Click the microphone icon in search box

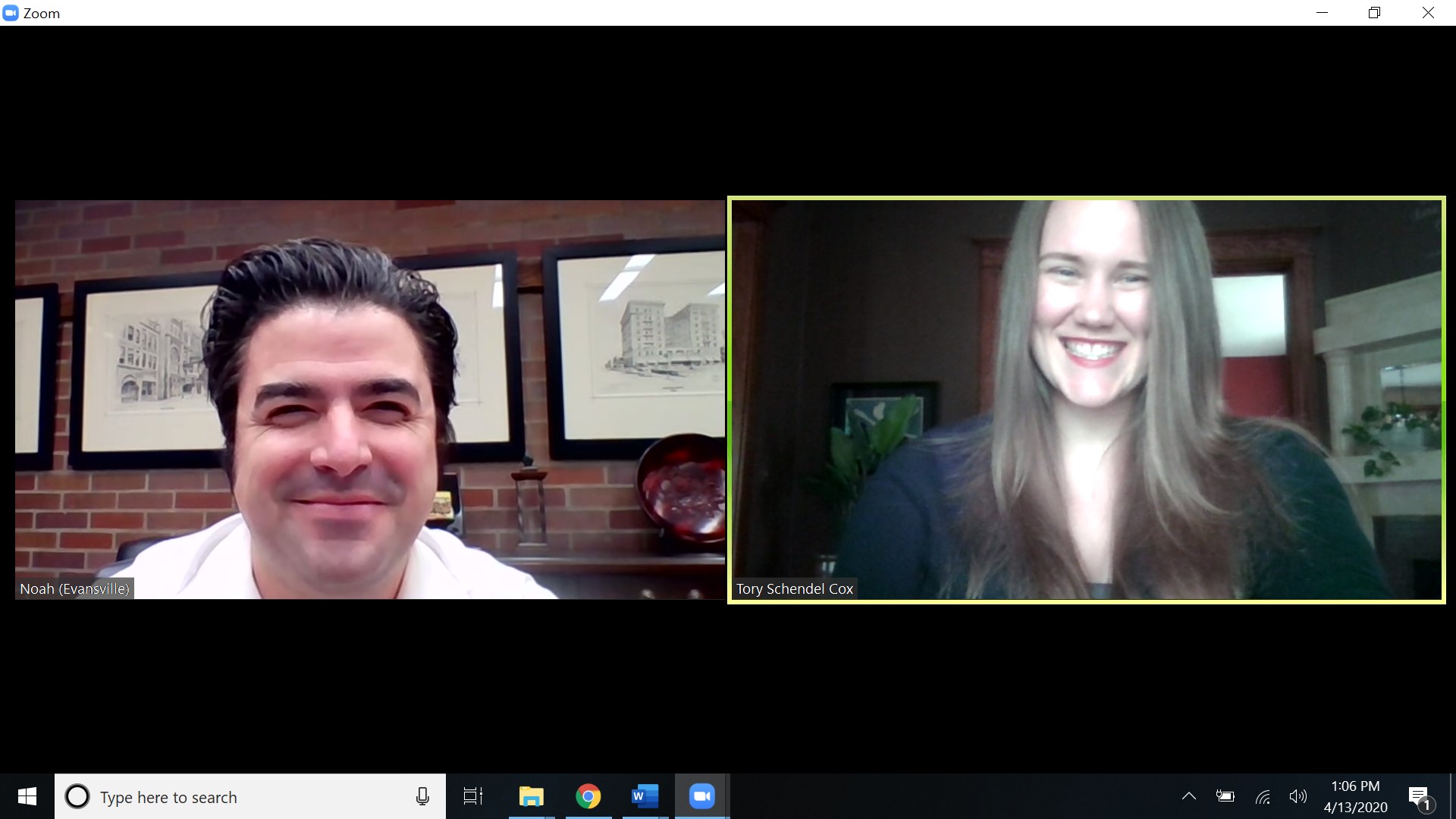422,796
